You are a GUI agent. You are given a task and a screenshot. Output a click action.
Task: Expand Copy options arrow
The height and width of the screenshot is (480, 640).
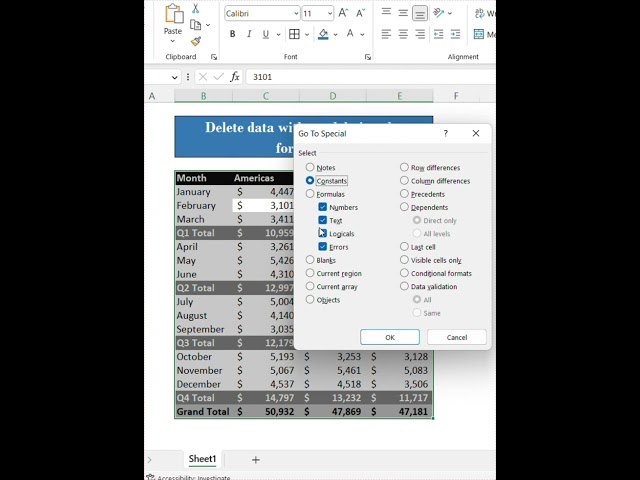(x=208, y=25)
